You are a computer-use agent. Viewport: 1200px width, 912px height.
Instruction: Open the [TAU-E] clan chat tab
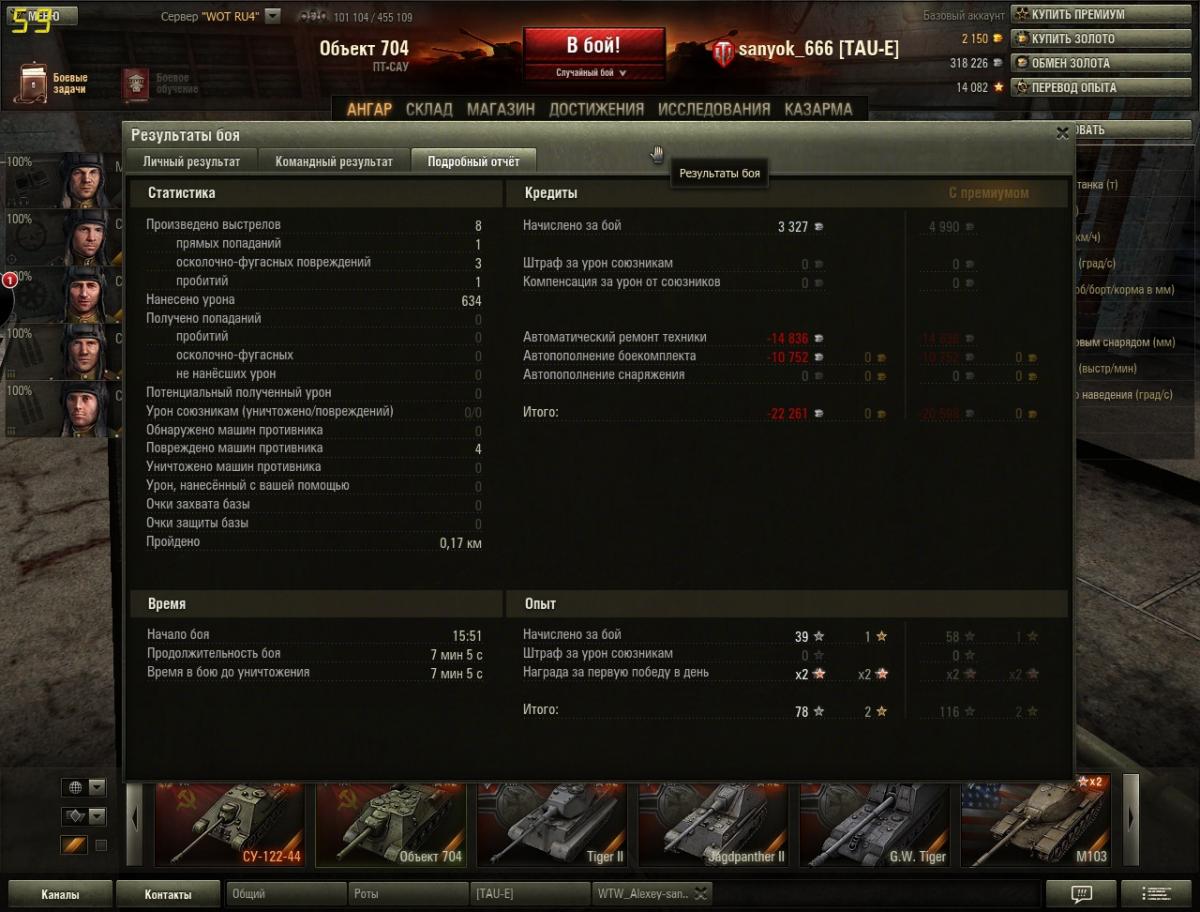click(x=530, y=894)
